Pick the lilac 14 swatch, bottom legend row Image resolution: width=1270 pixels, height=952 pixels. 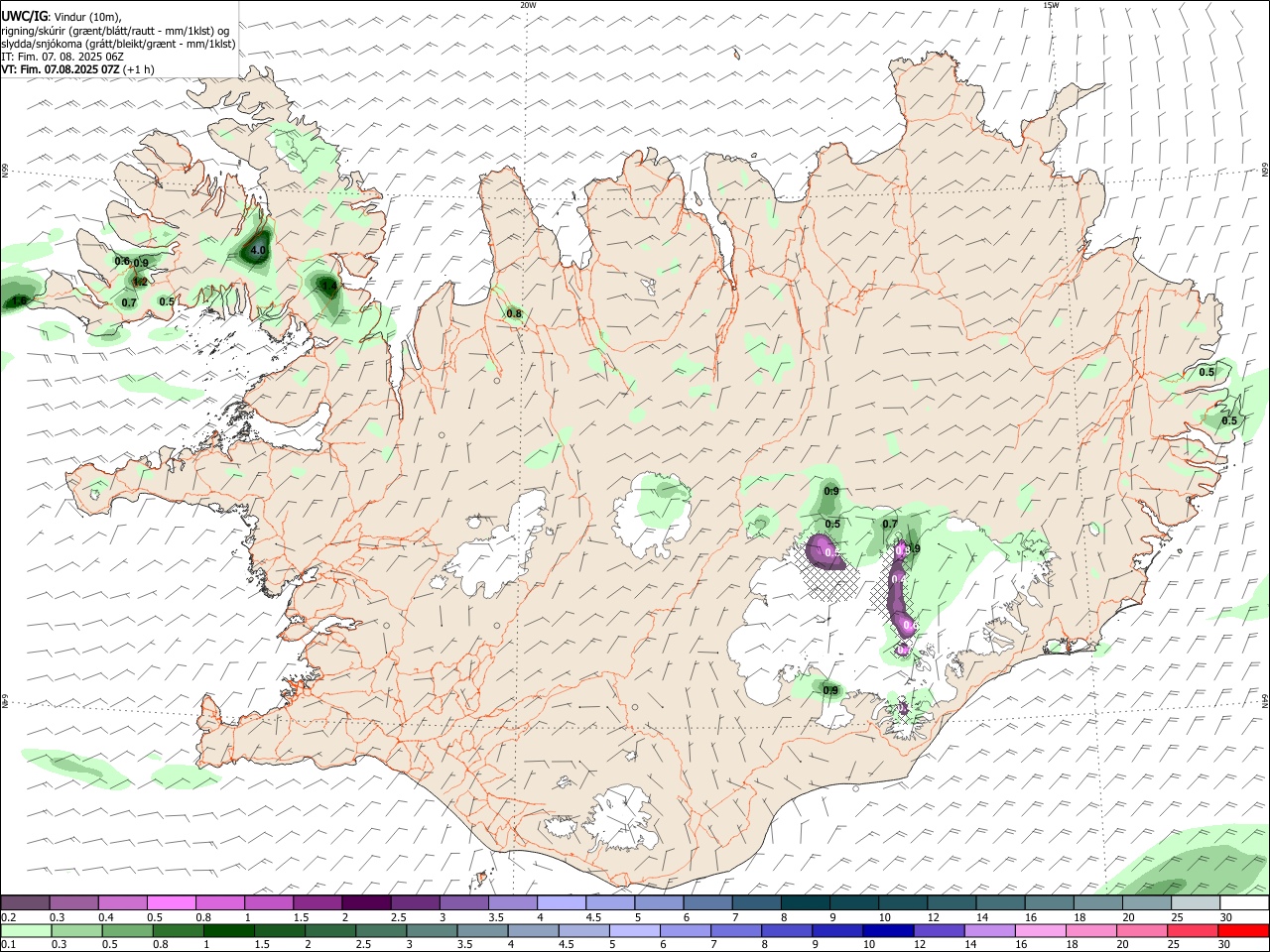990,931
